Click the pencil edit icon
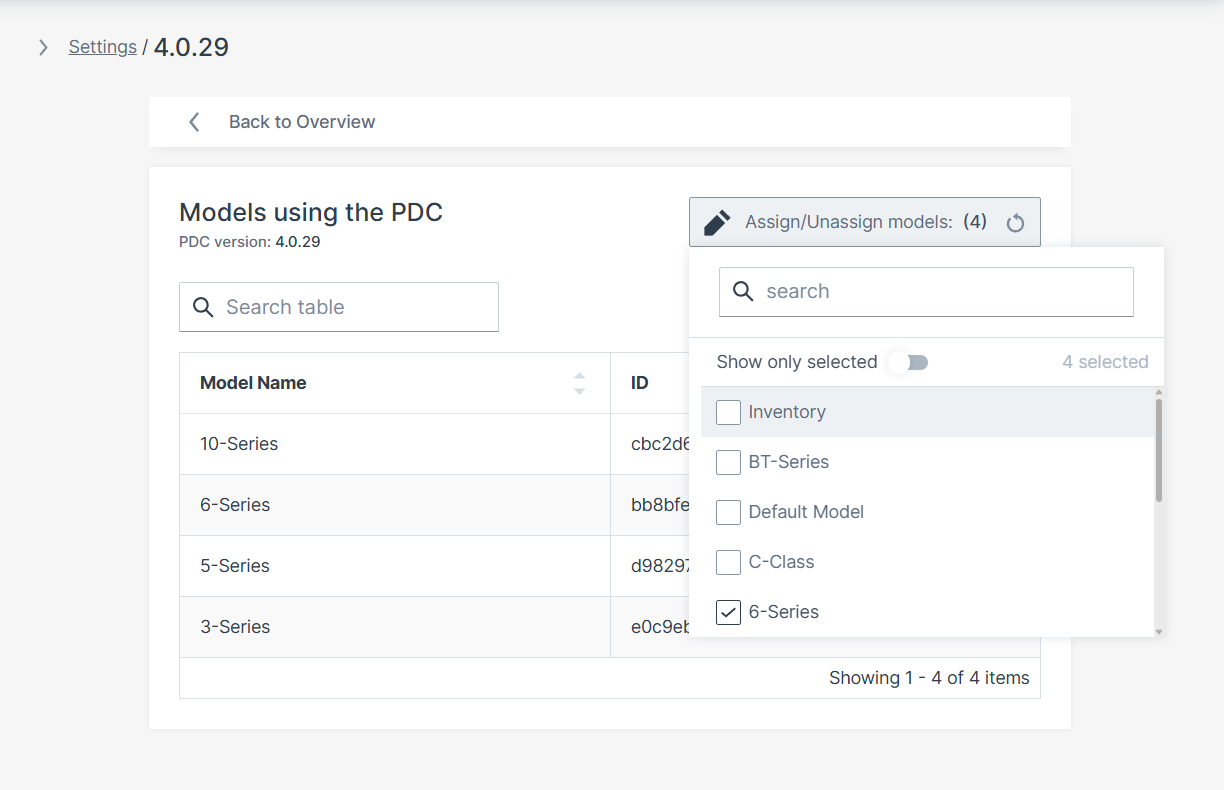This screenshot has width=1224, height=790. click(x=717, y=222)
